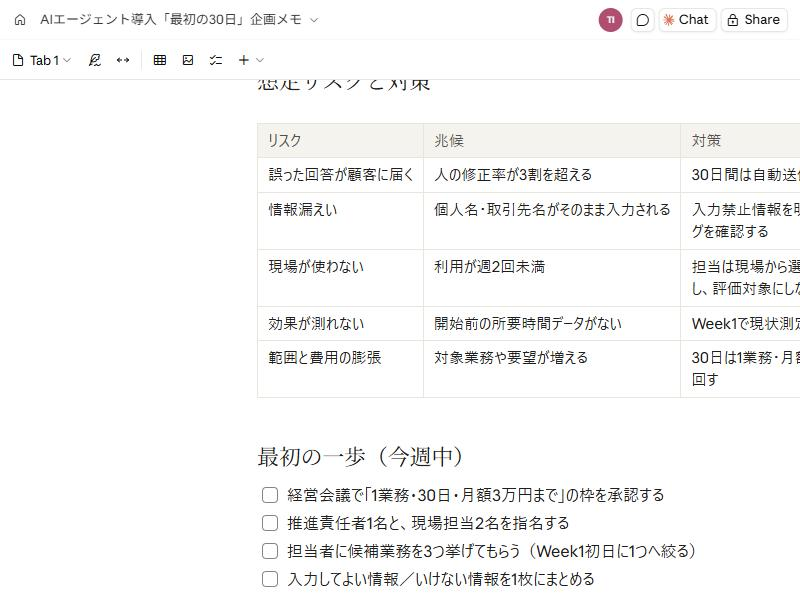Click the heading '最初の一歩（今週中）'
Image resolution: width=800 pixels, height=600 pixels.
pyautogui.click(x=360, y=457)
